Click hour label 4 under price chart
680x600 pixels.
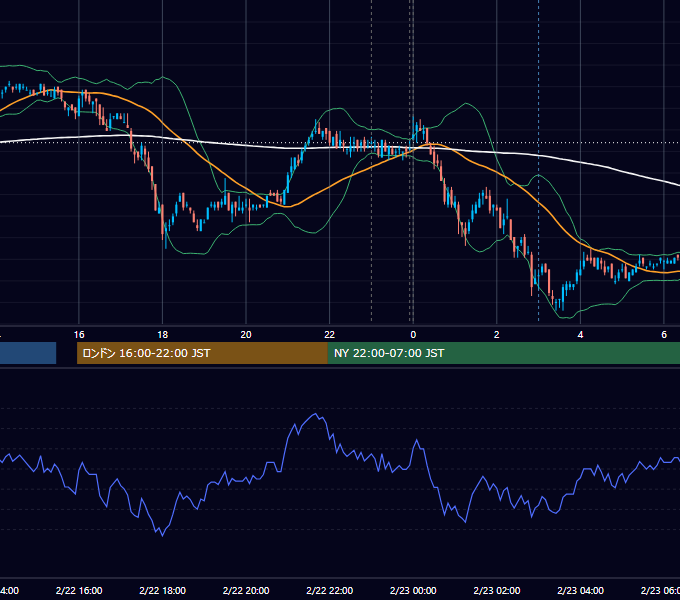click(x=580, y=335)
